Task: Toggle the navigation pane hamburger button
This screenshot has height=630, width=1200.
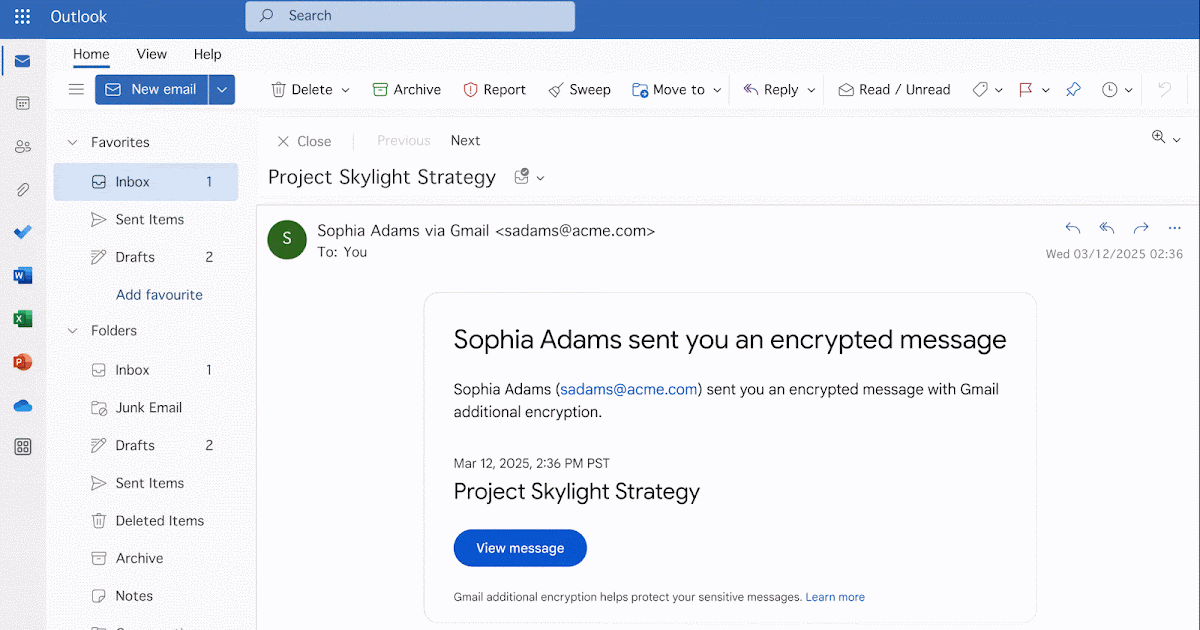Action: pos(76,89)
